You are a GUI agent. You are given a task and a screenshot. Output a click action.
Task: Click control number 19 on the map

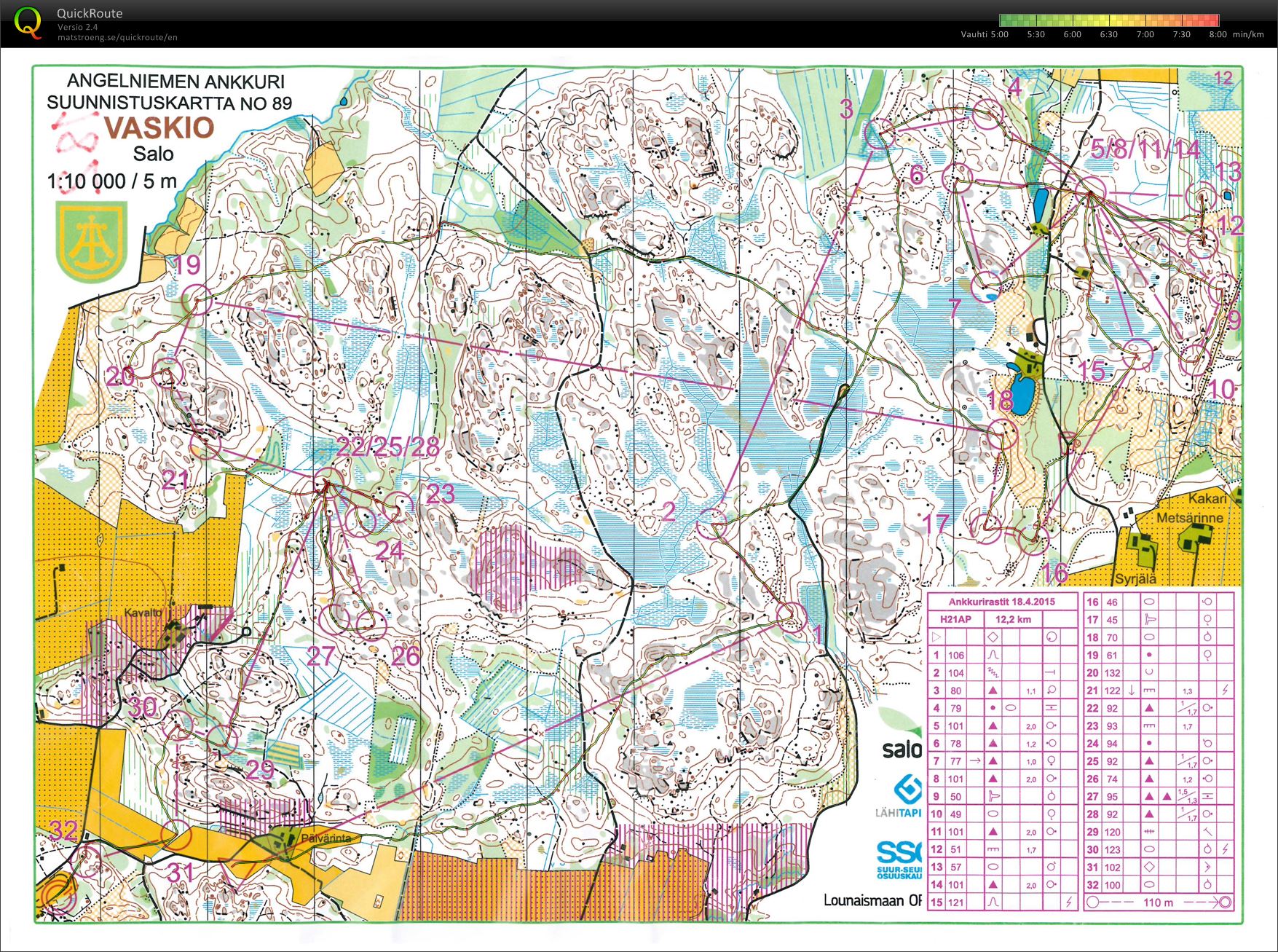click(x=187, y=264)
